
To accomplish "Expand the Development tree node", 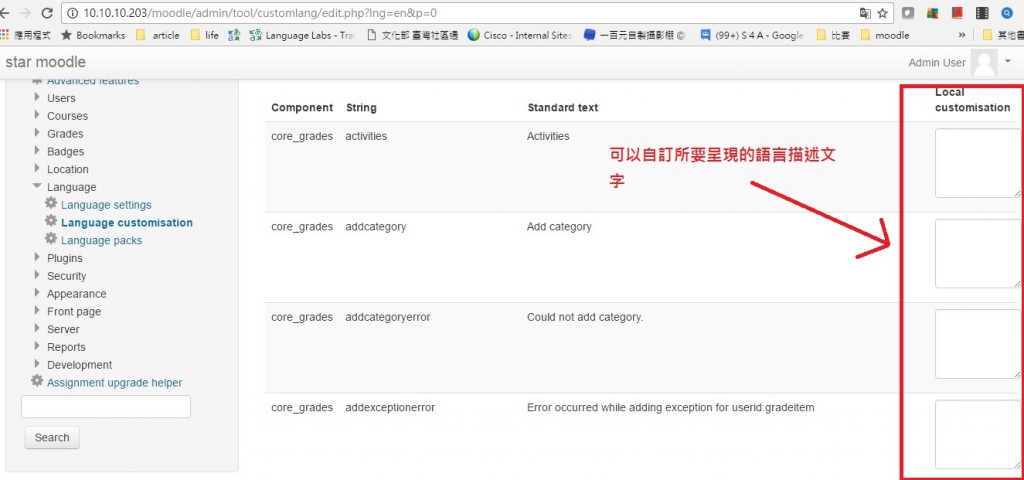I will coord(37,364).
